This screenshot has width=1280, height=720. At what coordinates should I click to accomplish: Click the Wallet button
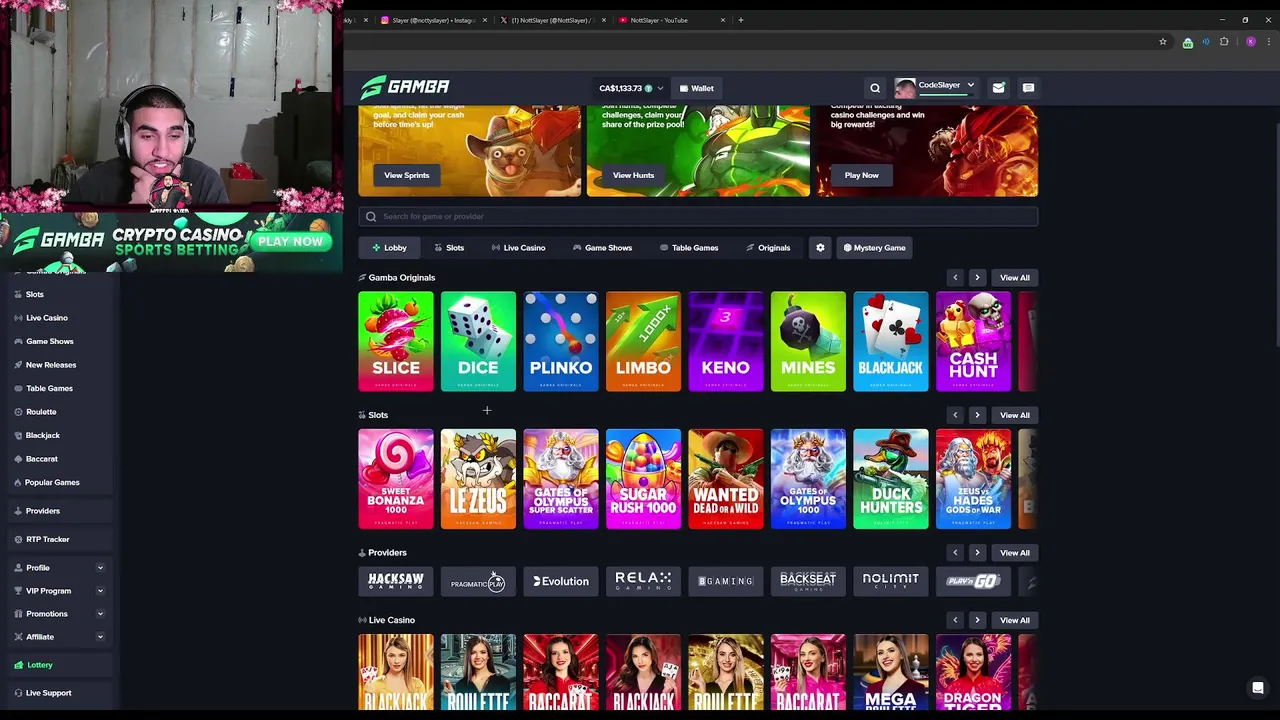[x=697, y=88]
